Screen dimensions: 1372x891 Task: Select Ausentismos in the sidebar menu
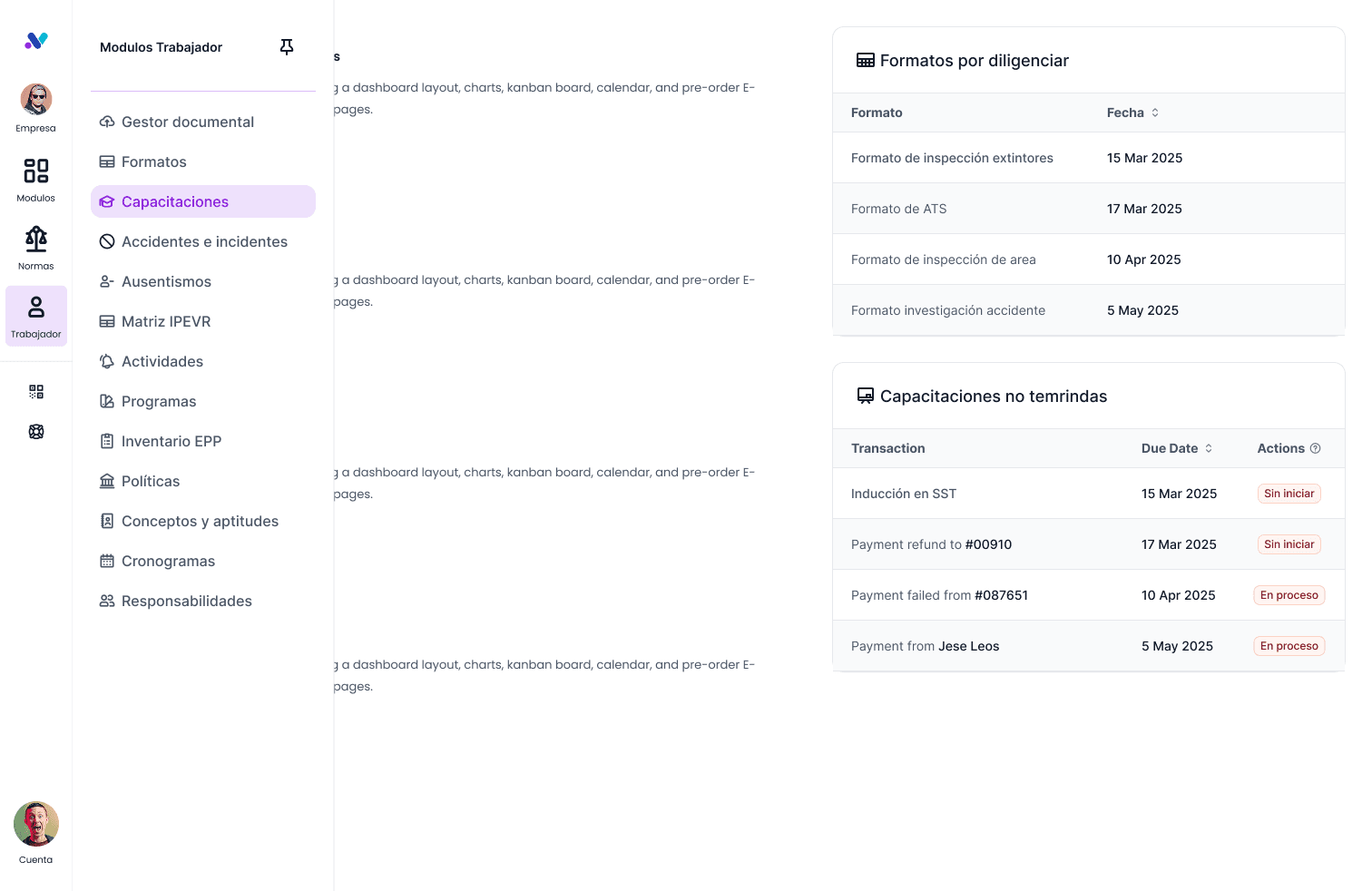pyautogui.click(x=166, y=281)
